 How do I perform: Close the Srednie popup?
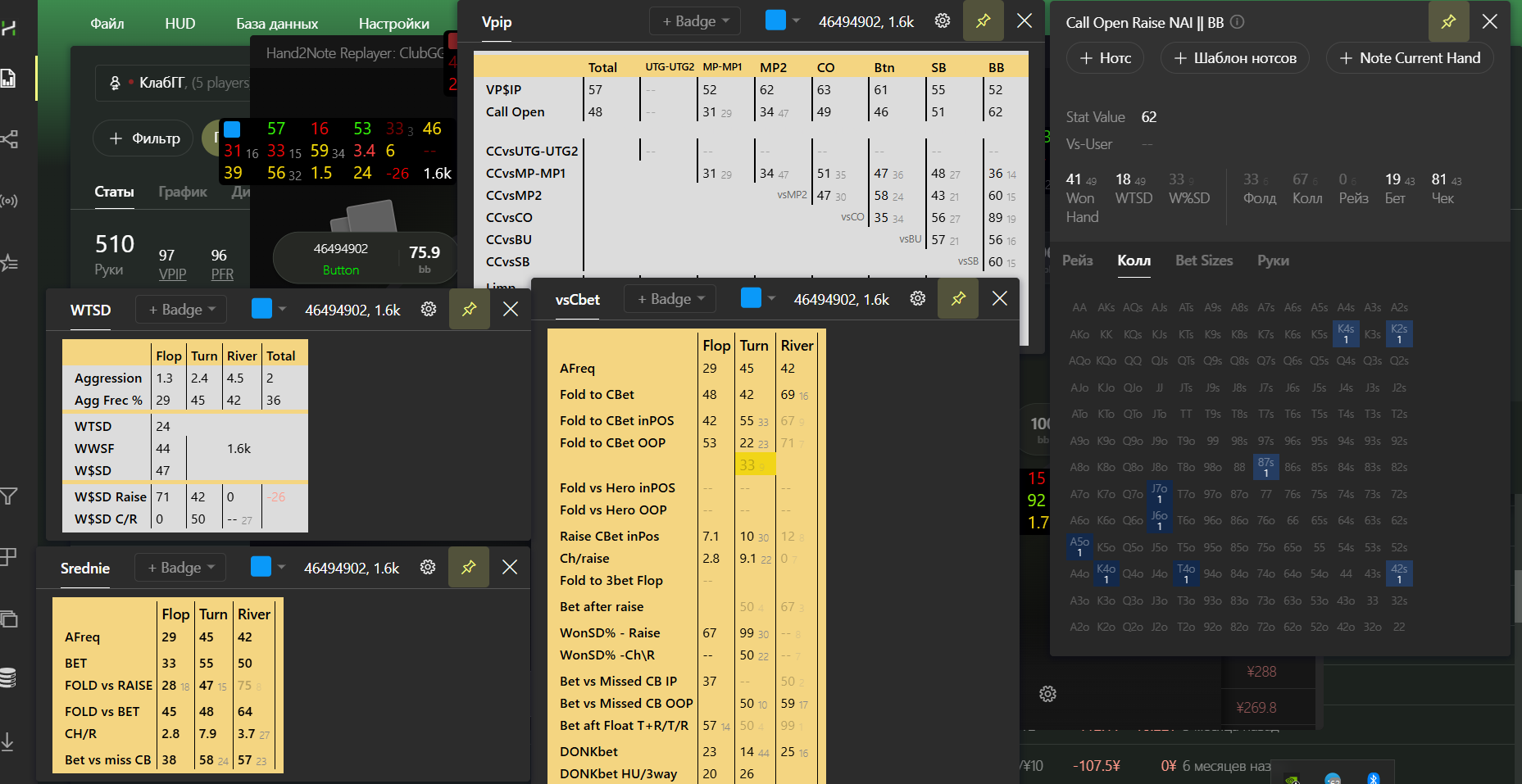point(510,567)
